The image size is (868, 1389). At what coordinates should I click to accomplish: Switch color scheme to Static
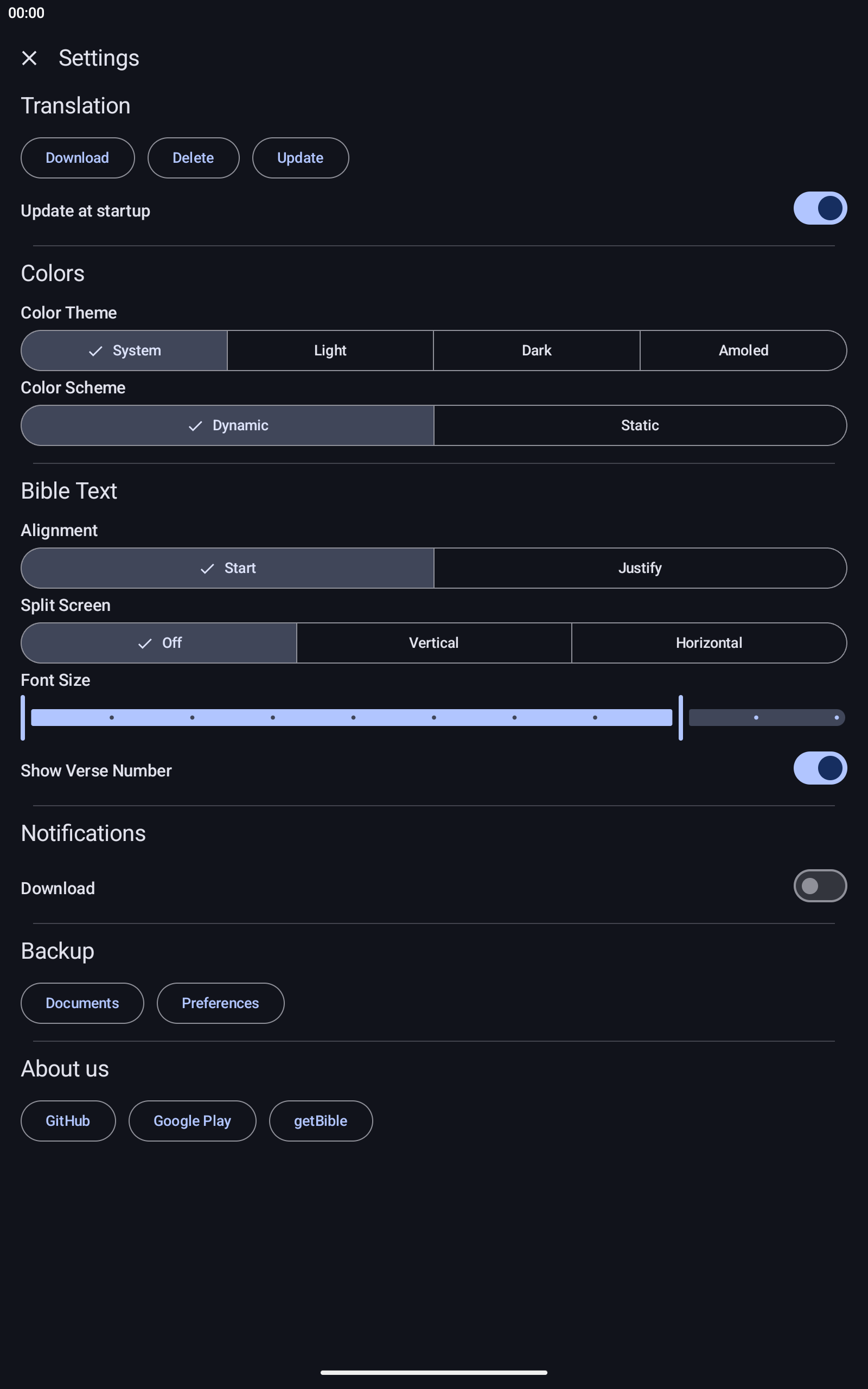[x=640, y=425]
